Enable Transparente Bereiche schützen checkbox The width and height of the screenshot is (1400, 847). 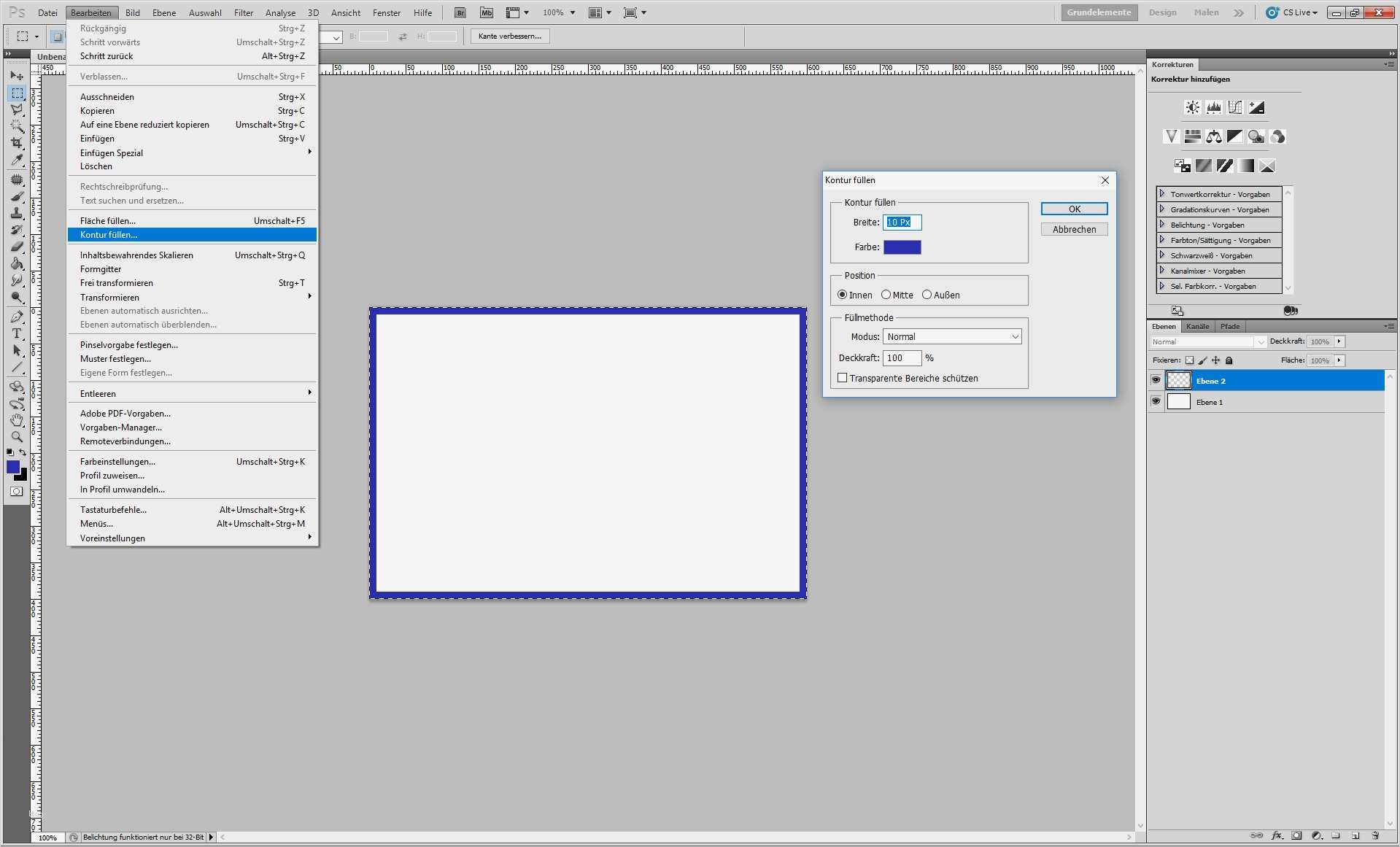coord(843,378)
